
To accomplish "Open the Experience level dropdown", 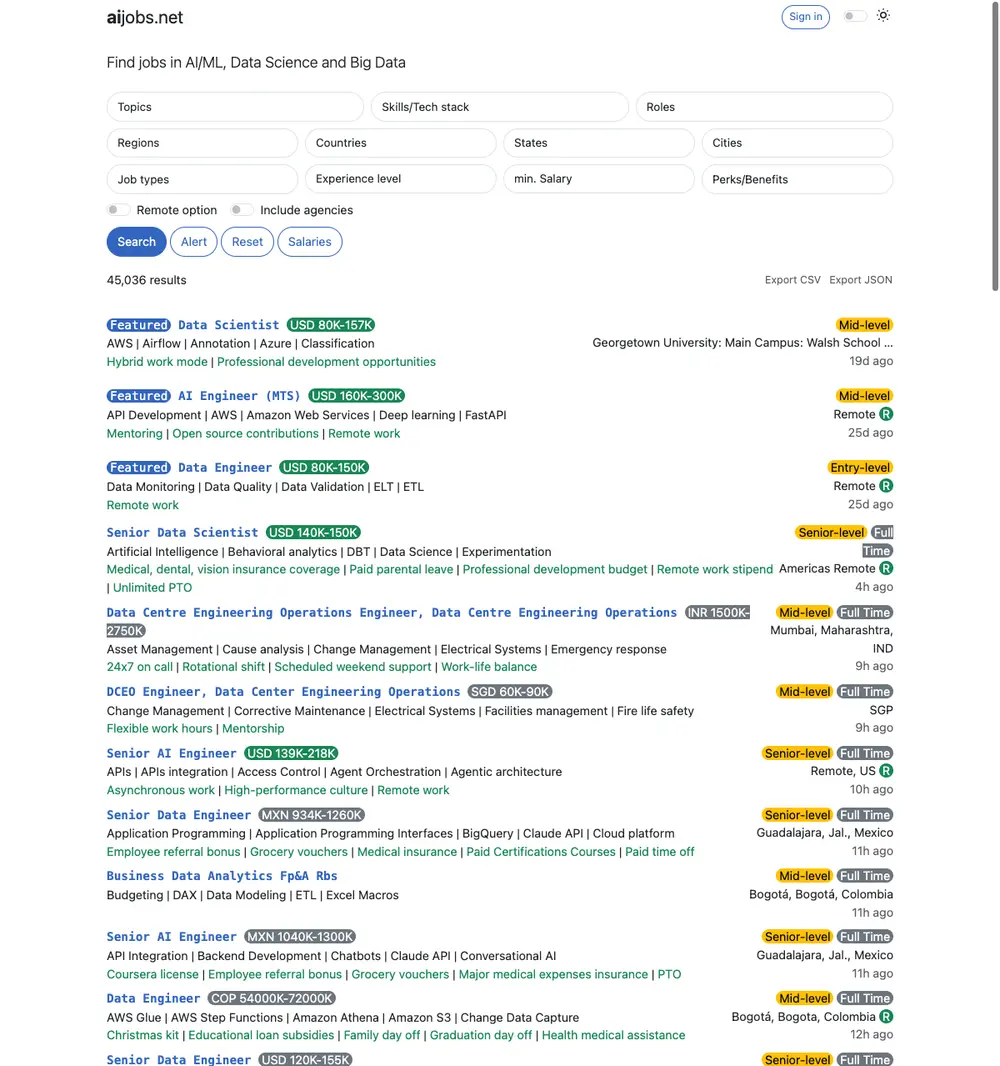I will [x=400, y=179].
